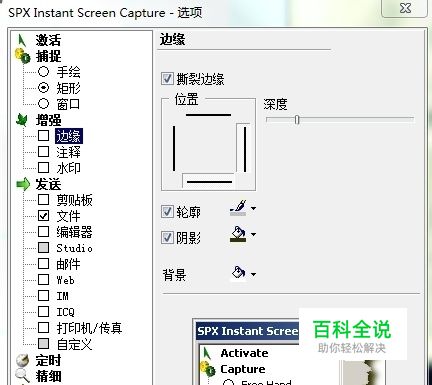
Task: Tick the Web send option
Action: 43,279
